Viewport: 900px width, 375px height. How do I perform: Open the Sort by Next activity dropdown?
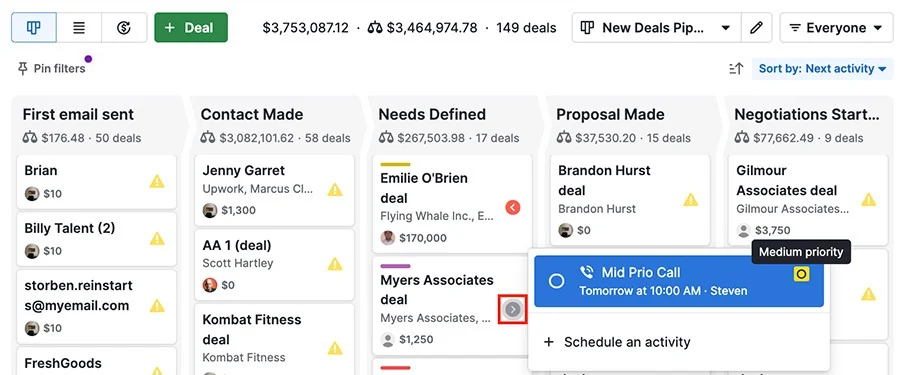(x=823, y=69)
